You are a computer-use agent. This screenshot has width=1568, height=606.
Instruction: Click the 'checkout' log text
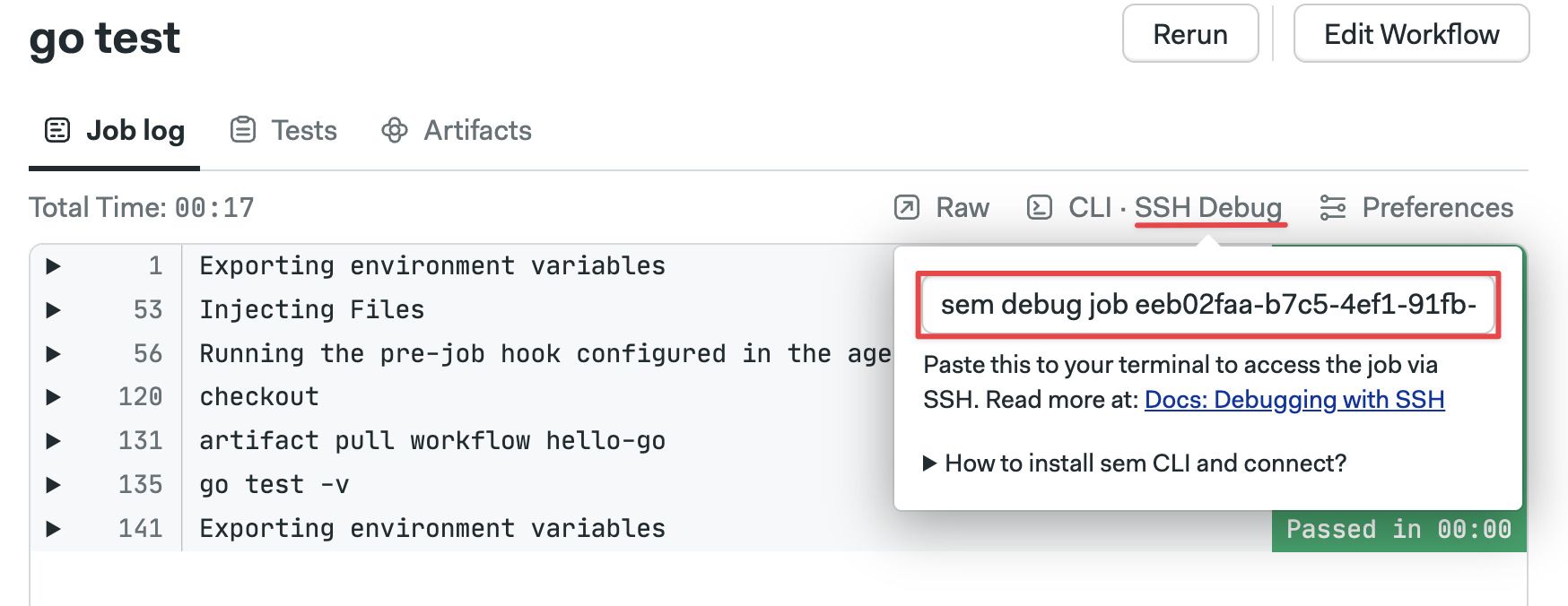259,397
